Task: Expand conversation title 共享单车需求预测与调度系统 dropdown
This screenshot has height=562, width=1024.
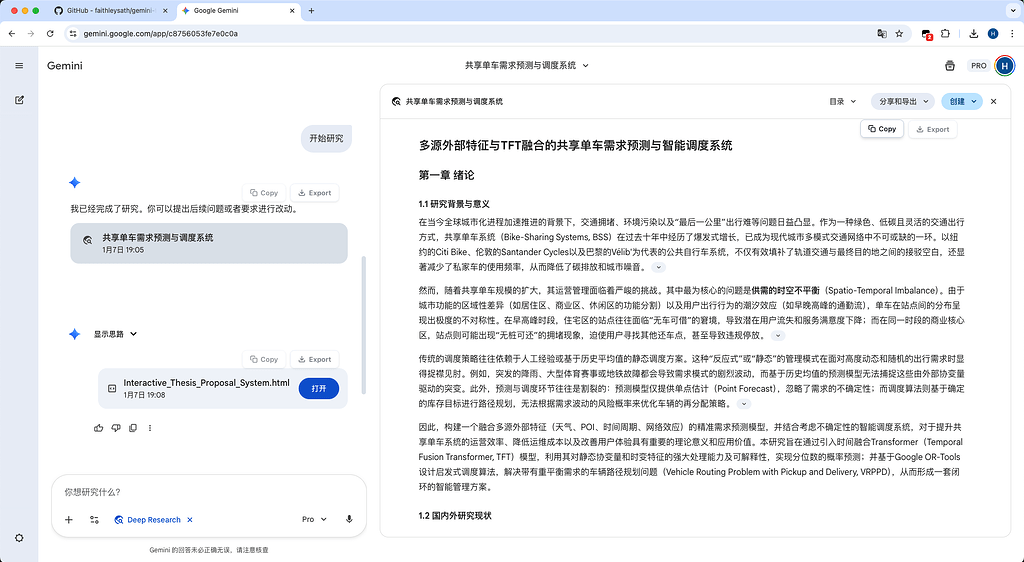Action: click(x=585, y=65)
